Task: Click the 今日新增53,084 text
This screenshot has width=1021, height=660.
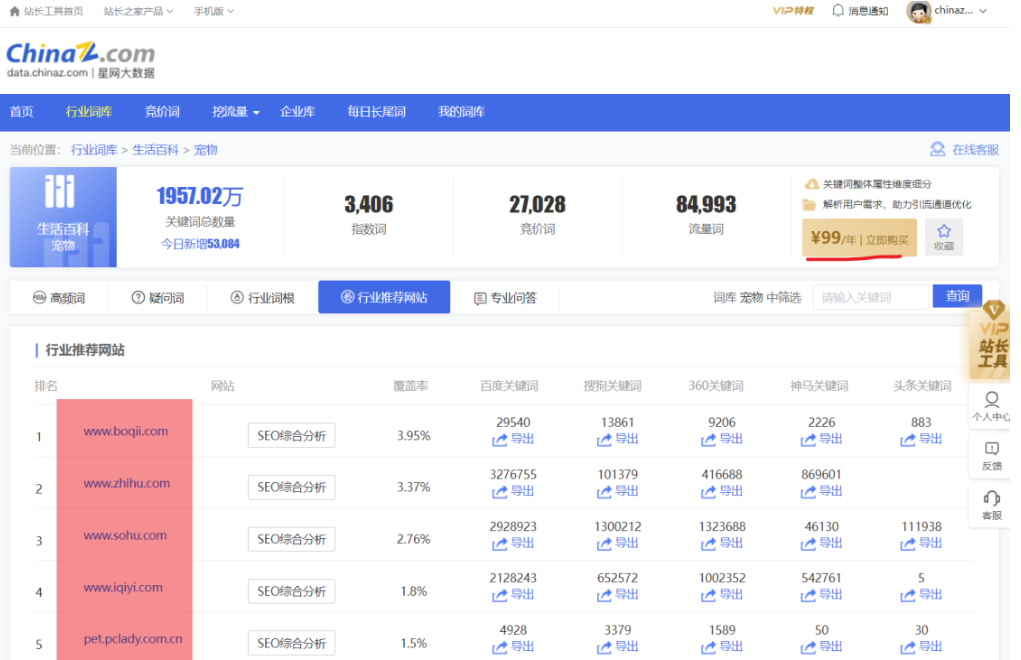Action: (x=201, y=244)
